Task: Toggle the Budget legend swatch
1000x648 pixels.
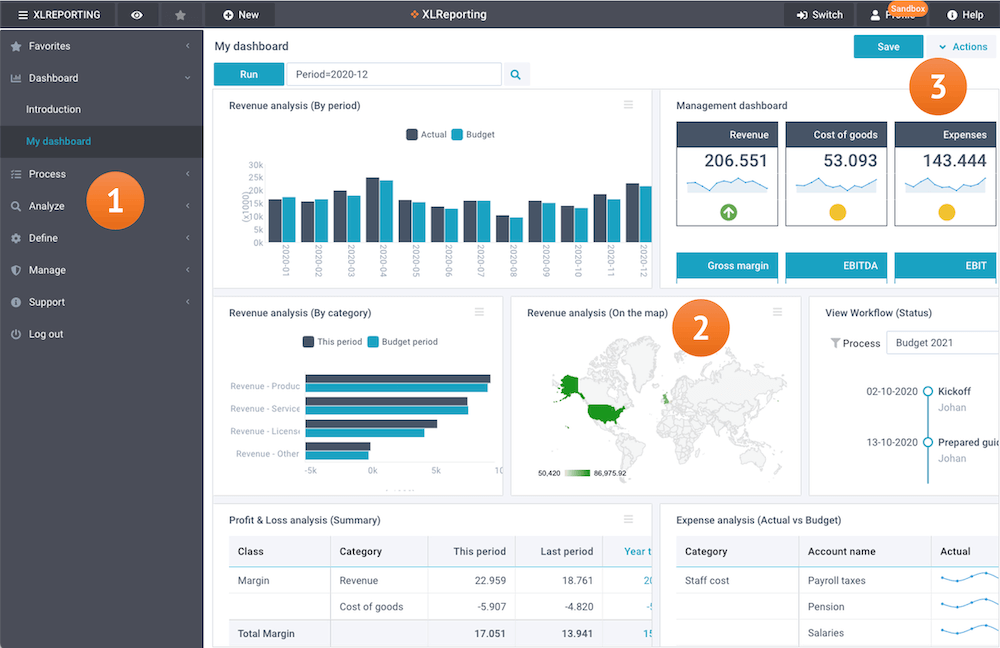Action: tap(457, 135)
